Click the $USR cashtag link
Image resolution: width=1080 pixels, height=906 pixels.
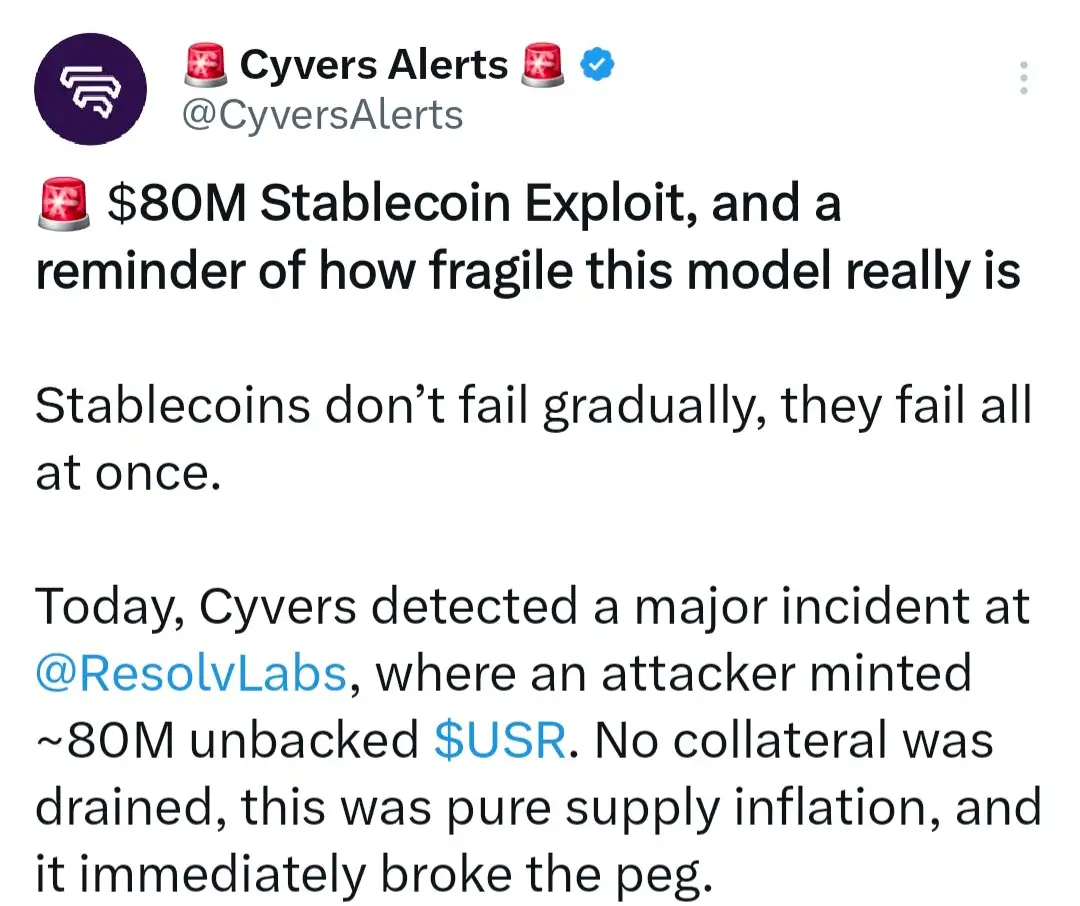[500, 740]
